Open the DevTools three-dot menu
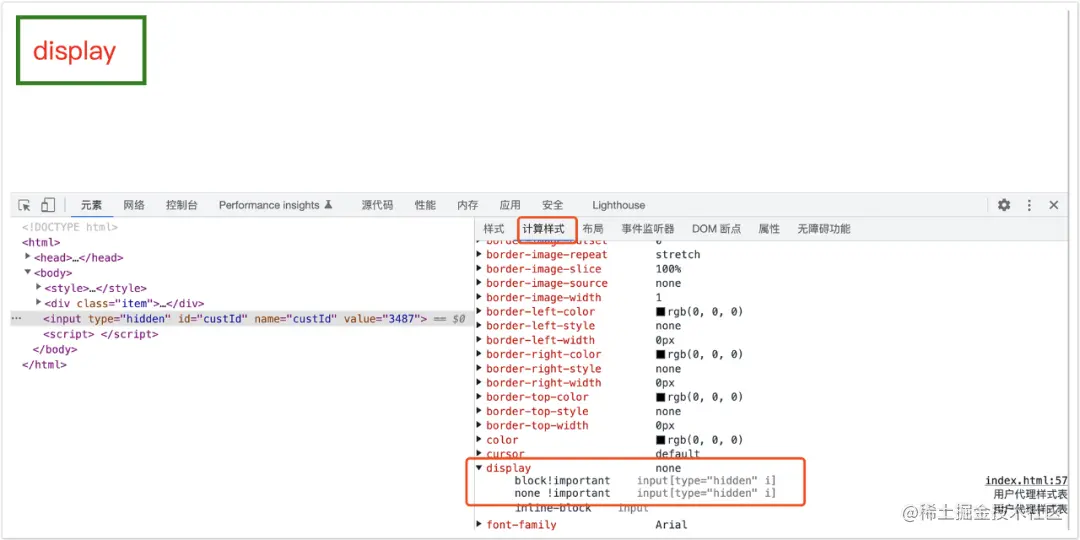 (x=1029, y=205)
